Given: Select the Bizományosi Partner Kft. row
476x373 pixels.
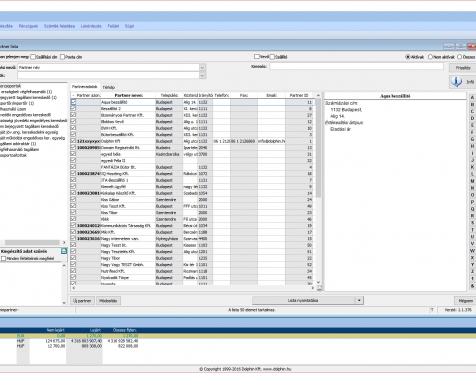Looking at the screenshot, I should tap(192, 115).
